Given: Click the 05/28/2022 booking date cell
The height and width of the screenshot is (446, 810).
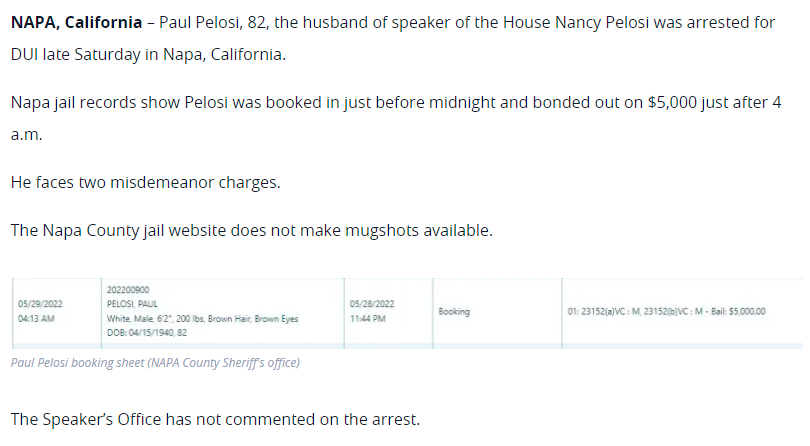Looking at the screenshot, I should point(372,304).
